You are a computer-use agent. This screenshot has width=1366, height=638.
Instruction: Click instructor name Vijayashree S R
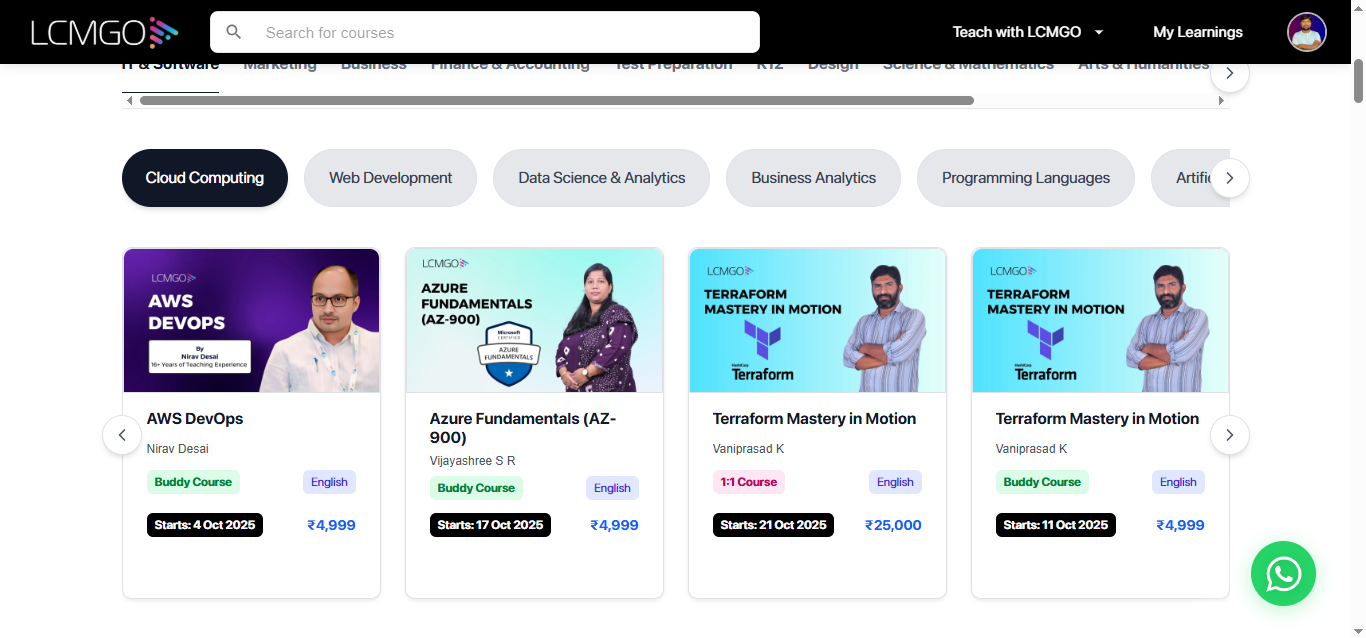pyautogui.click(x=473, y=461)
